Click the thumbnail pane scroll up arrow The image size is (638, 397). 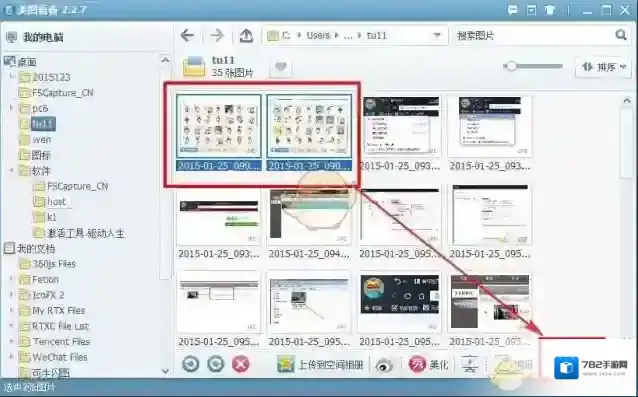[627, 100]
